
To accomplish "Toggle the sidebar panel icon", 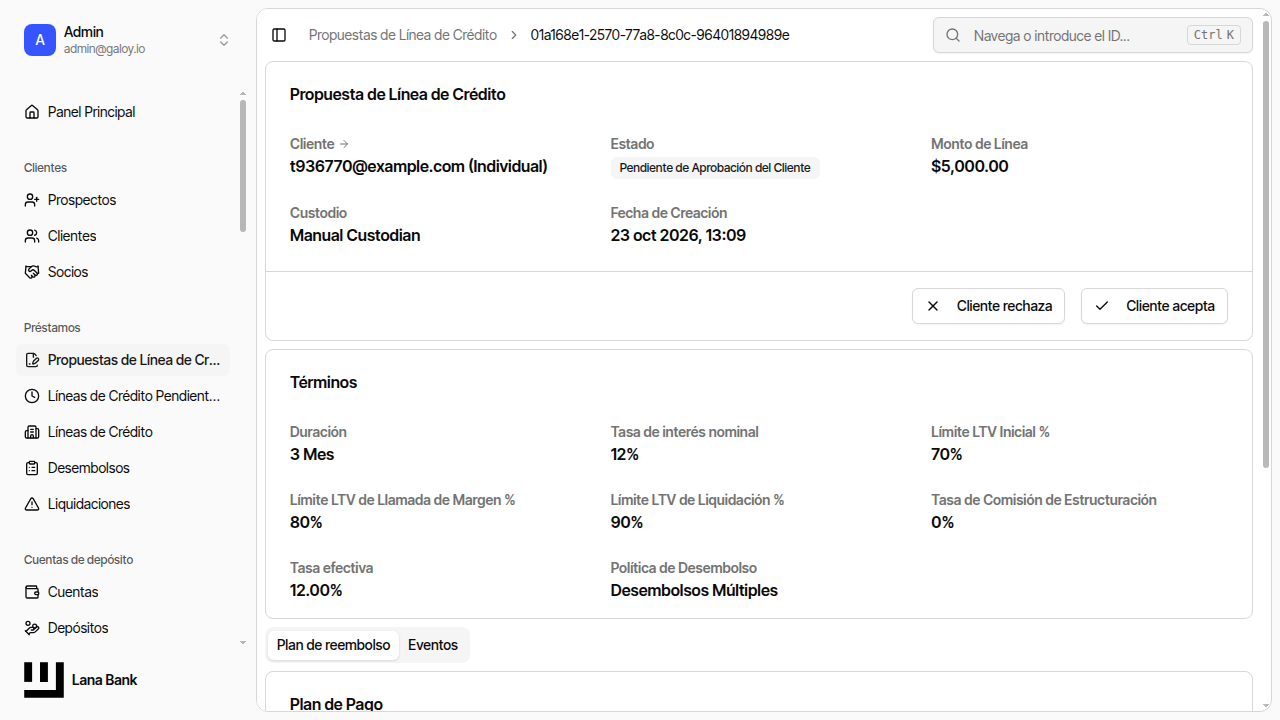I will tap(279, 35).
